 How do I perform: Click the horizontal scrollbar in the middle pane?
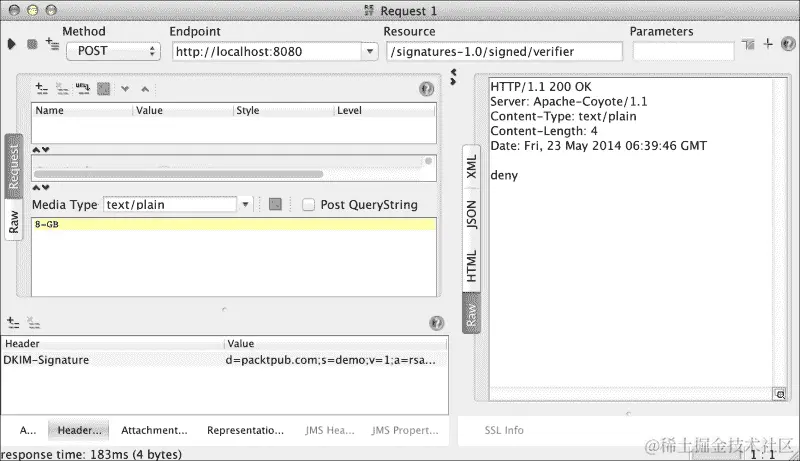coord(179,174)
